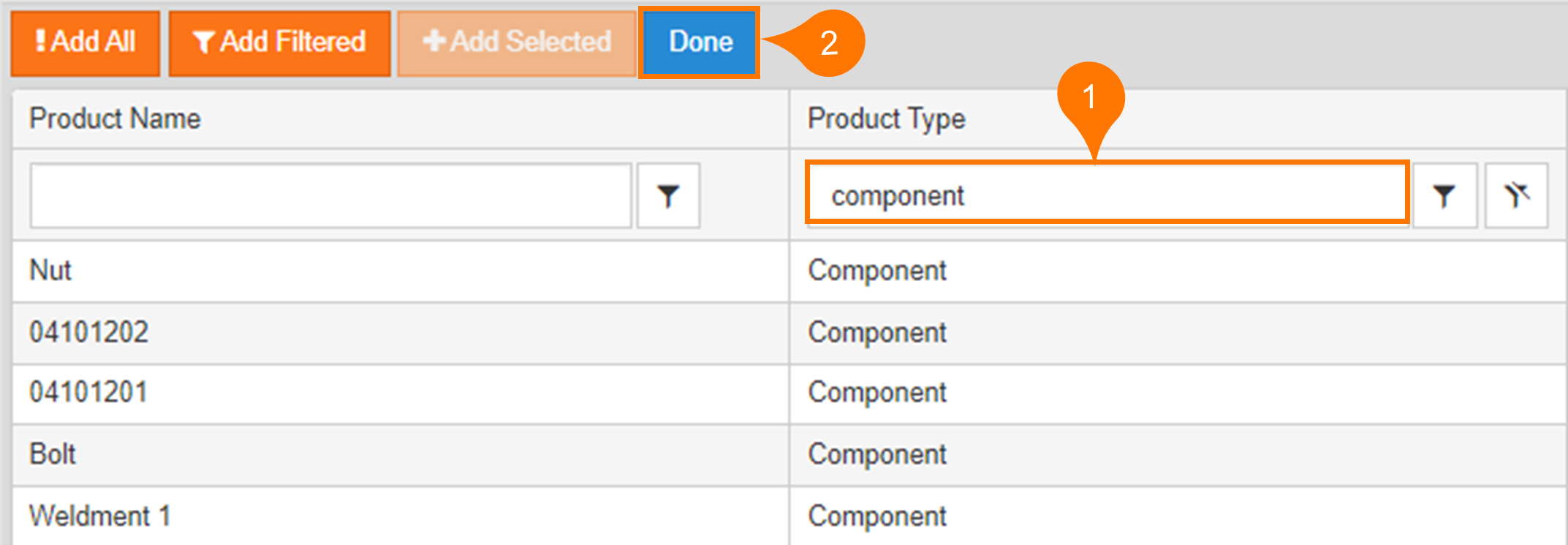Sort by the Product Name column header
Screen dimensions: 1568x545
[115, 119]
